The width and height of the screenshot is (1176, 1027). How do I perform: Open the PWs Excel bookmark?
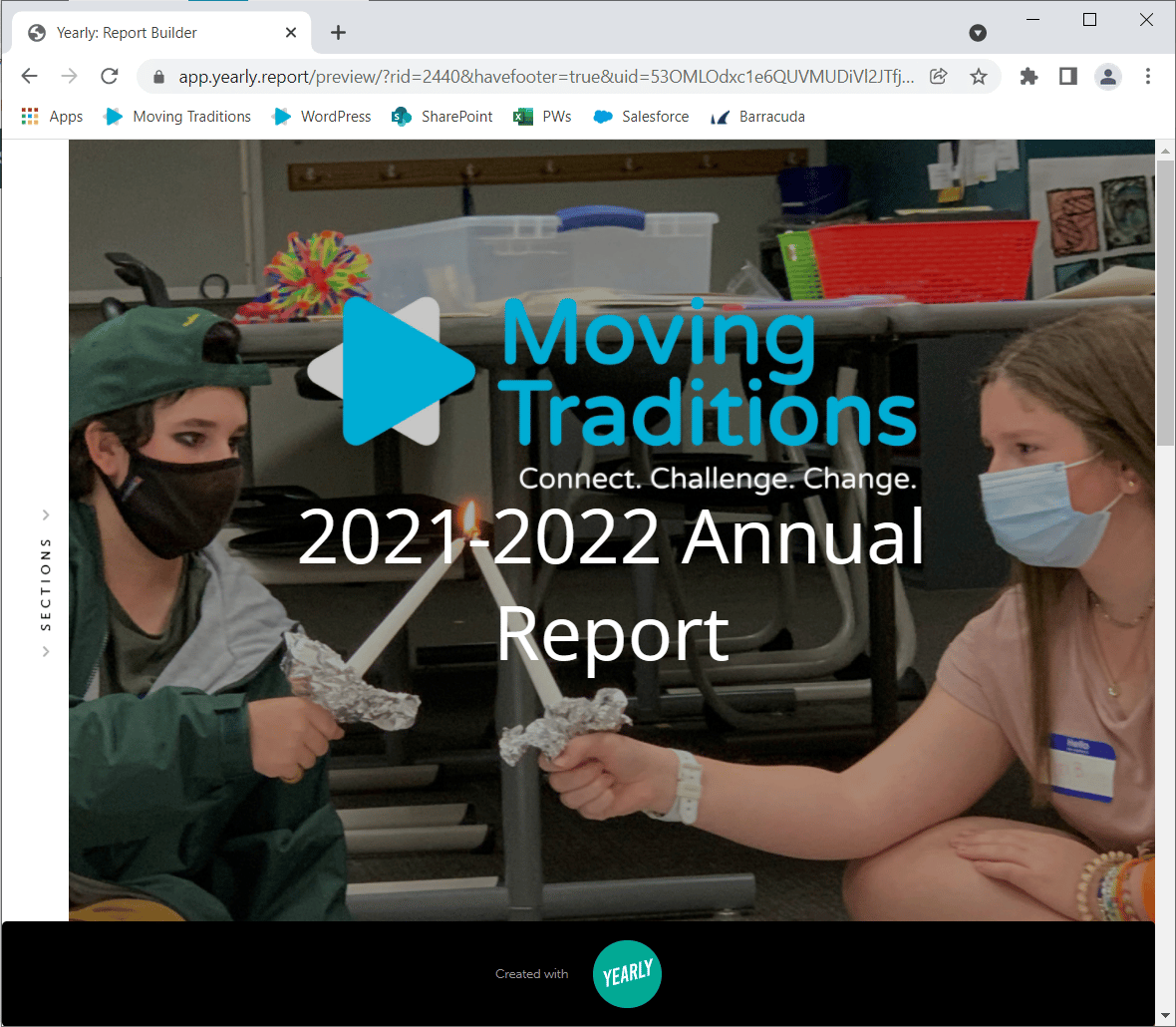pyautogui.click(x=542, y=117)
